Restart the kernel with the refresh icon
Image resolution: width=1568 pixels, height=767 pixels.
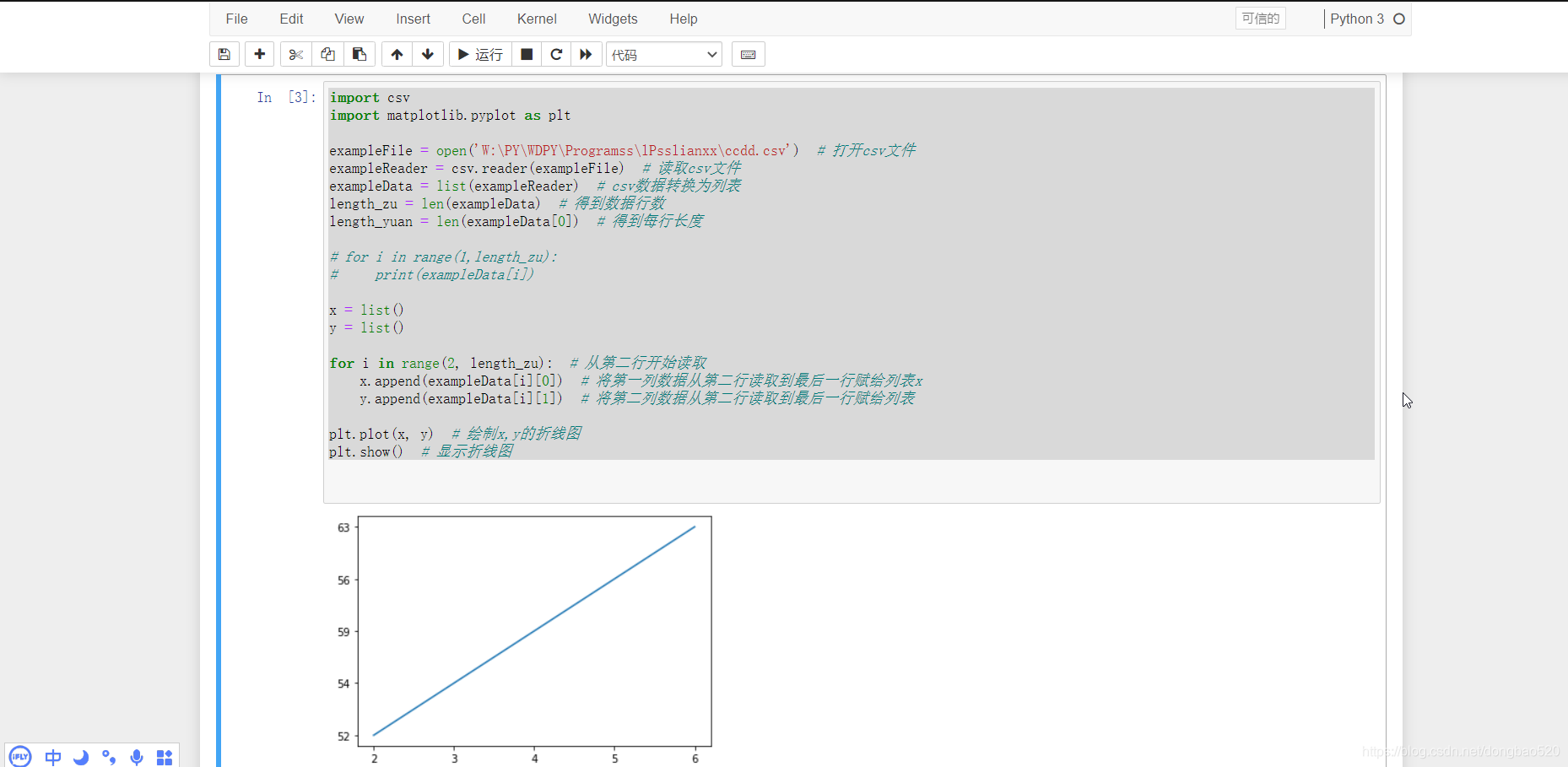click(556, 54)
